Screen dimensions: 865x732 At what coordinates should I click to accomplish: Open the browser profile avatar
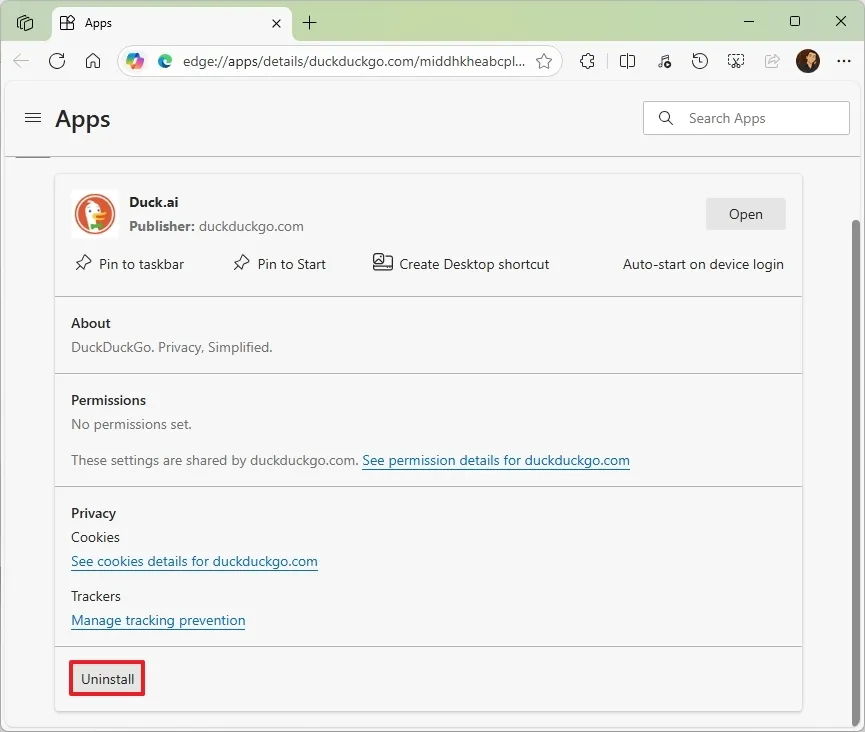pyautogui.click(x=808, y=61)
